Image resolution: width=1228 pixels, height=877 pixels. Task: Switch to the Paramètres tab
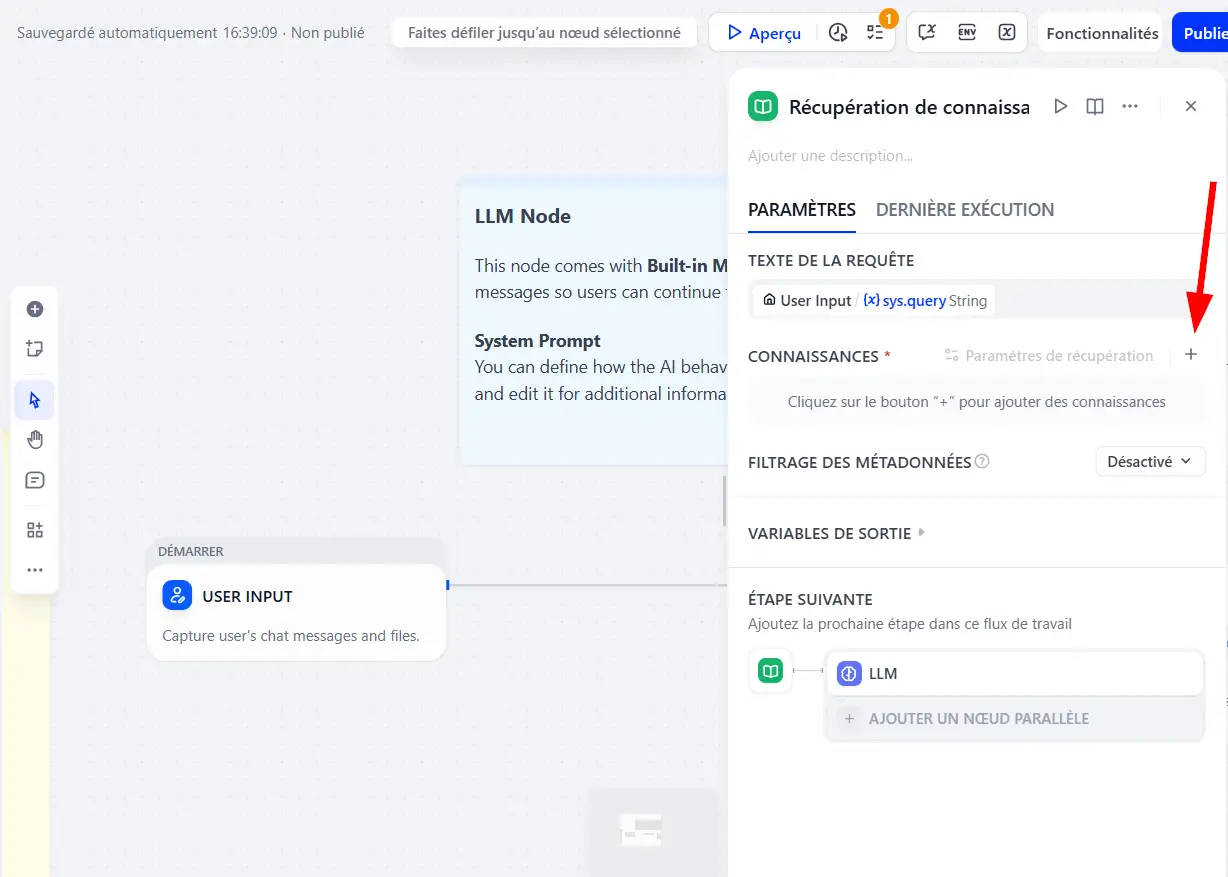click(802, 209)
